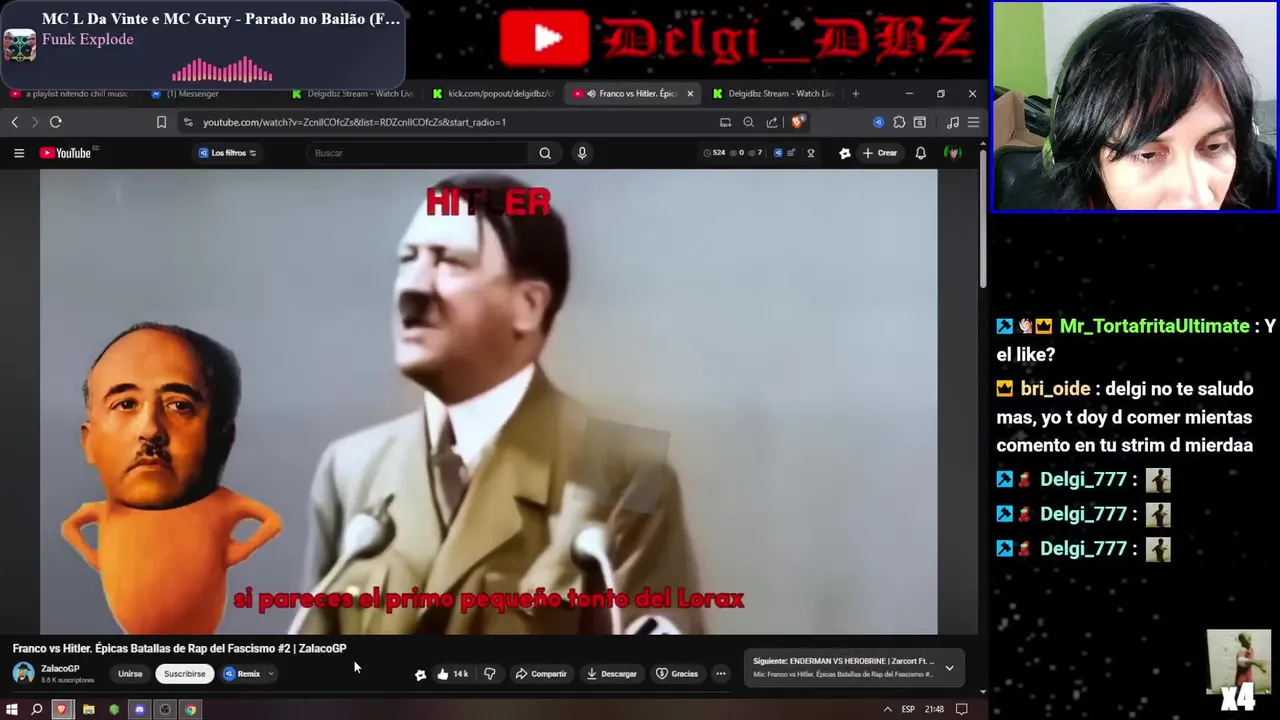The width and height of the screenshot is (1280, 720).
Task: Go back with browser back arrow
Action: click(15, 122)
